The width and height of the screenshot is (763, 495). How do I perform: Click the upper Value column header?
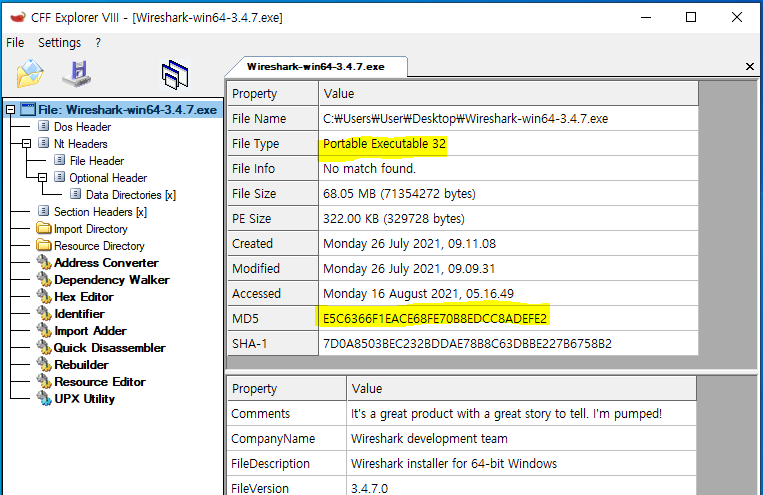tap(509, 93)
